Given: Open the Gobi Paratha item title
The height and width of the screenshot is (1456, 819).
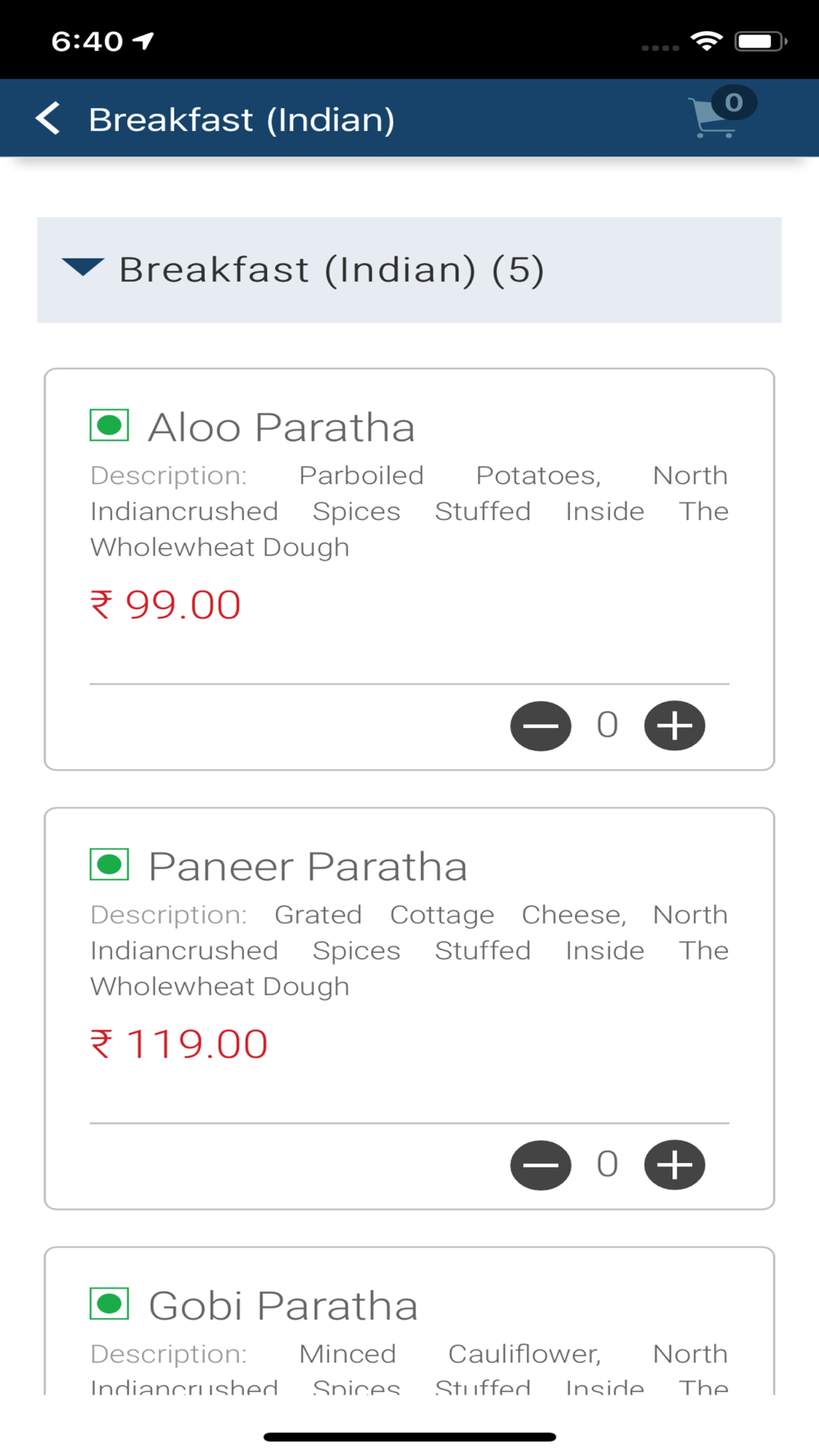Looking at the screenshot, I should [x=283, y=1305].
